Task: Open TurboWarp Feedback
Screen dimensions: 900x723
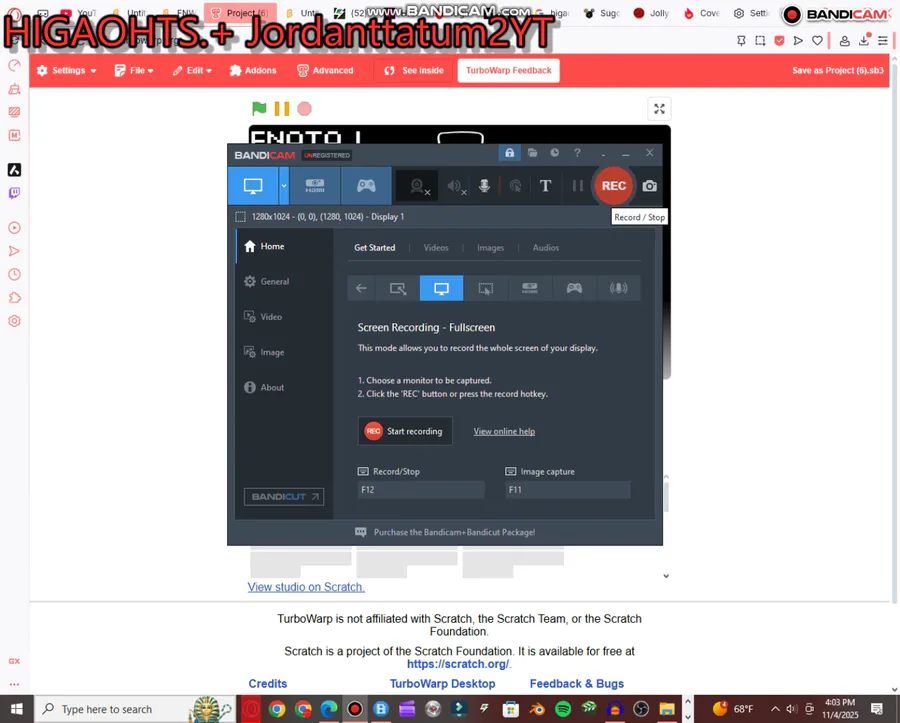Action: (509, 71)
